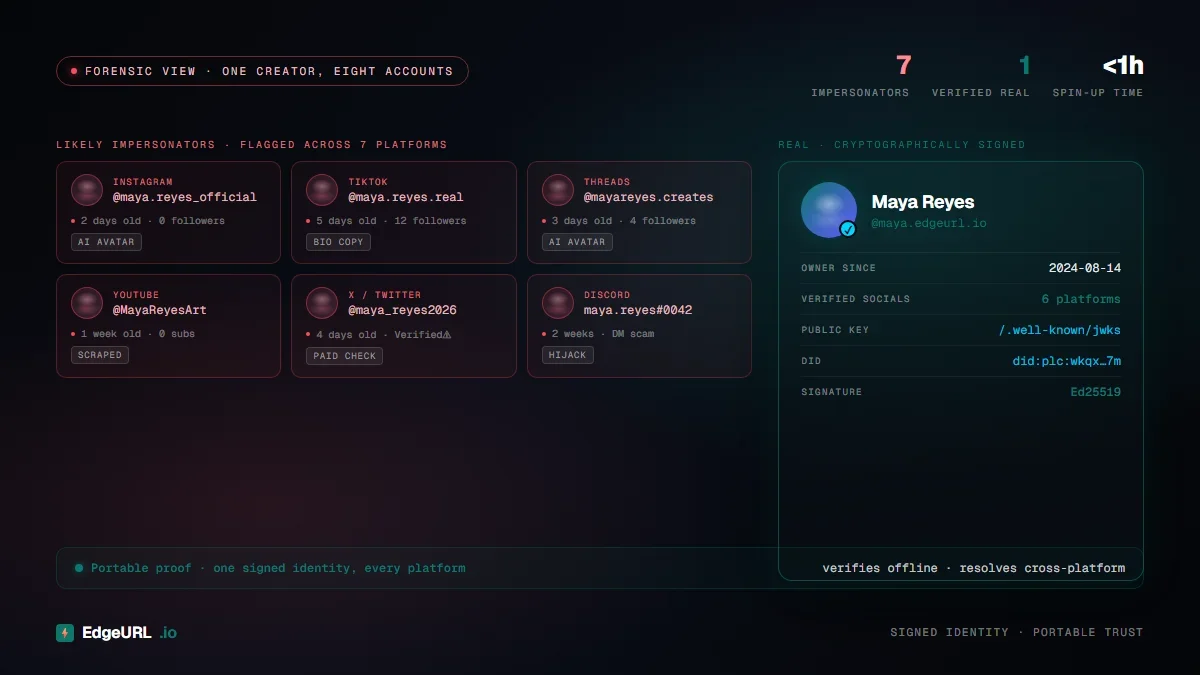Click the SCRAPED tag on YouTube card
Screen dimensions: 1200x675
100,355
